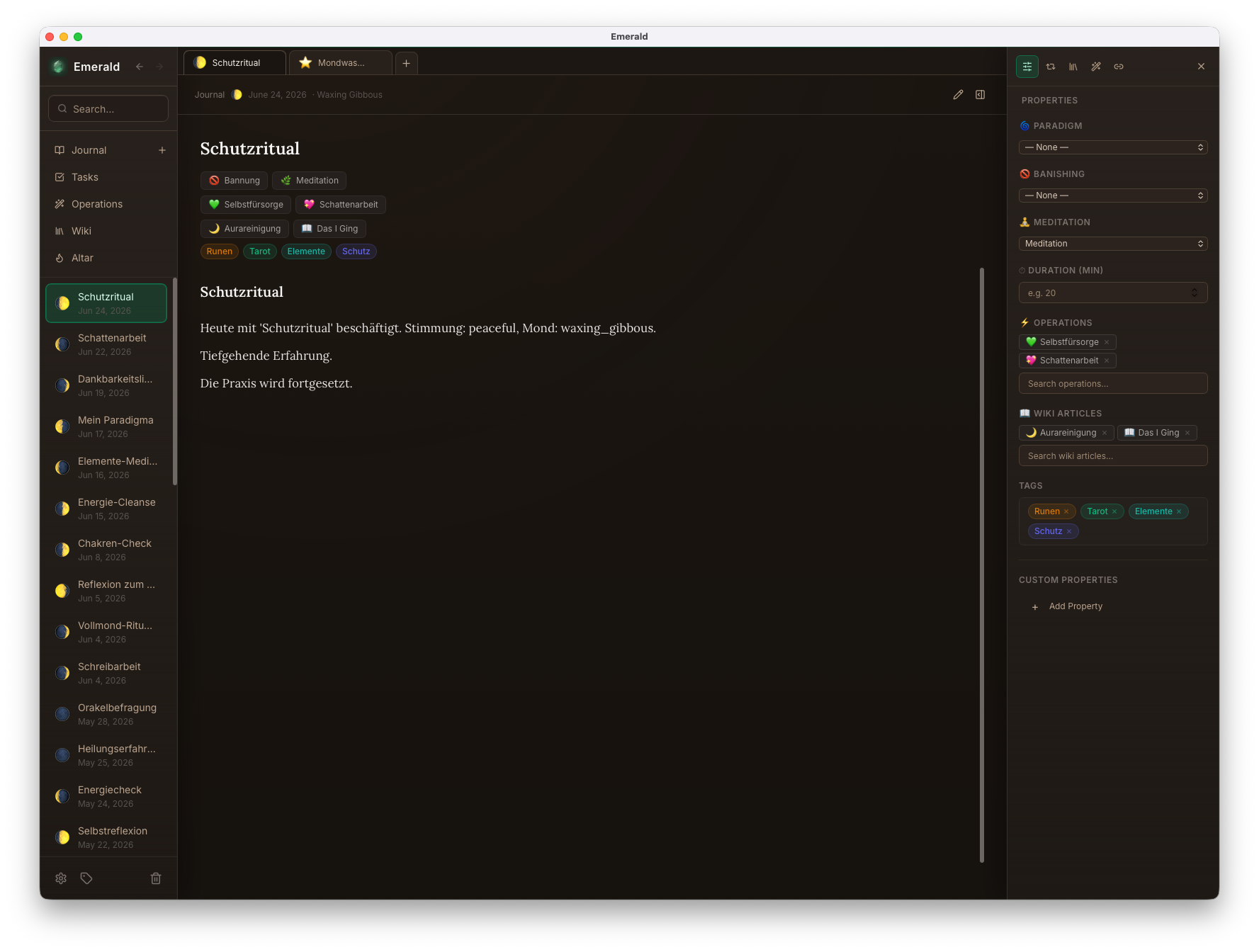Click the green Tarot tag under title
Image resolution: width=1259 pixels, height=952 pixels.
point(260,251)
